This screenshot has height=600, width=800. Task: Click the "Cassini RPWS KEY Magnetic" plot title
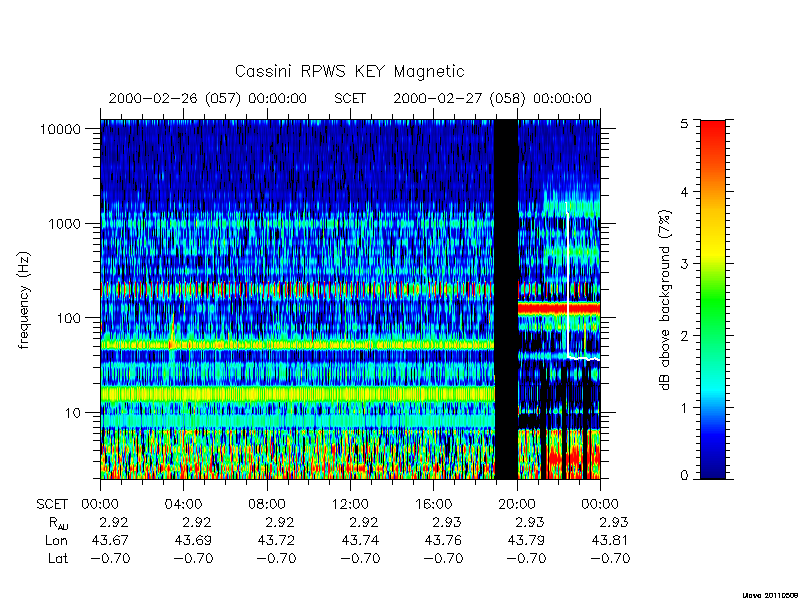[349, 71]
